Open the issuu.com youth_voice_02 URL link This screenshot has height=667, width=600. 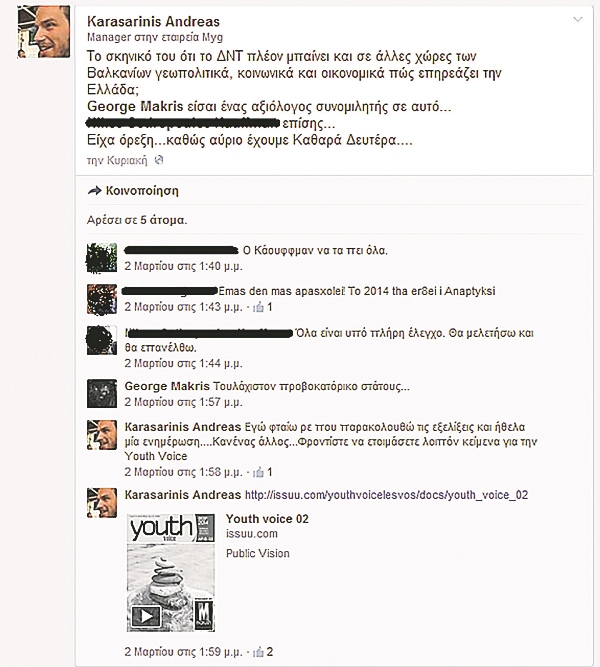[386, 495]
